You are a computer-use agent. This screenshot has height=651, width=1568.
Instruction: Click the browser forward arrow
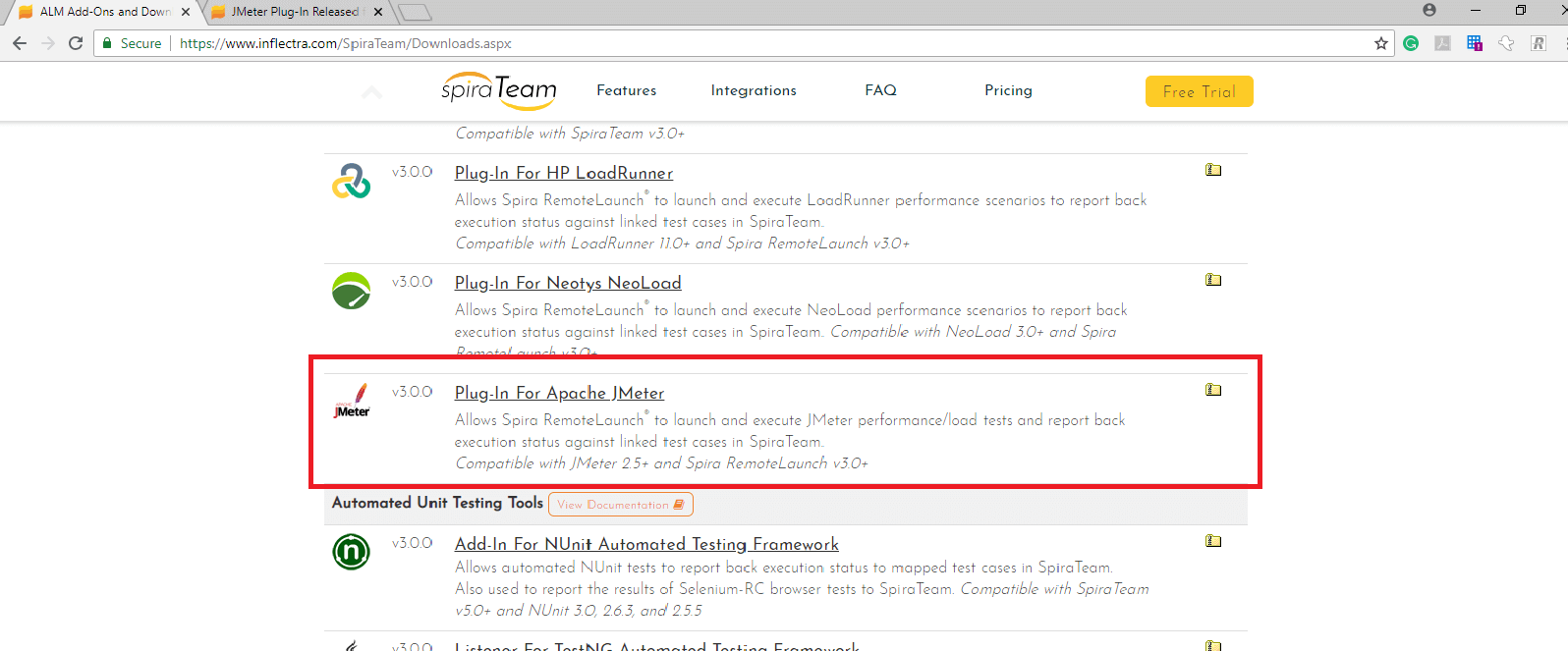pos(48,43)
